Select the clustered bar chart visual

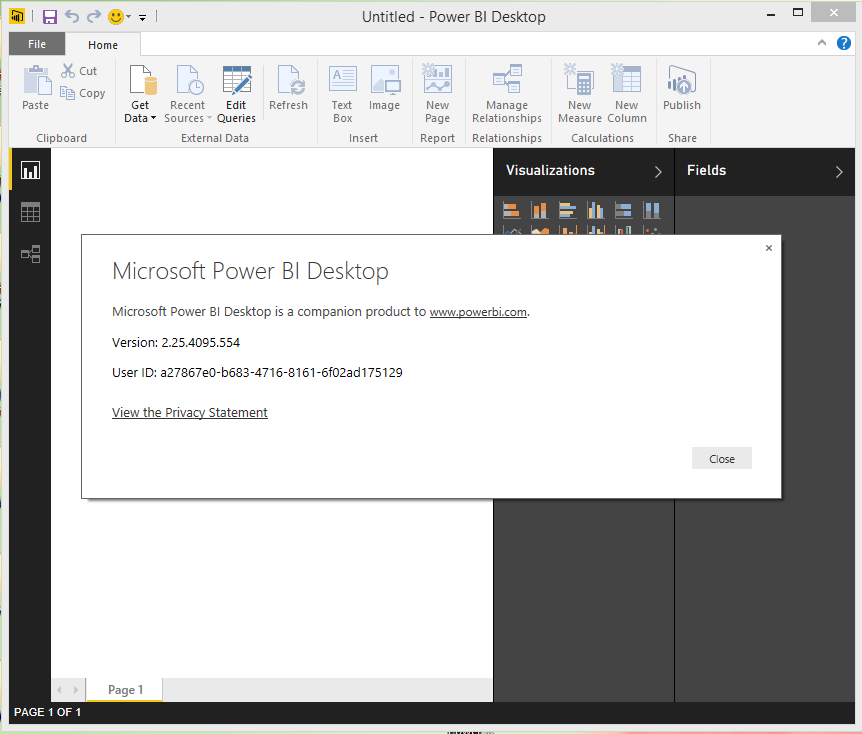tap(567, 210)
